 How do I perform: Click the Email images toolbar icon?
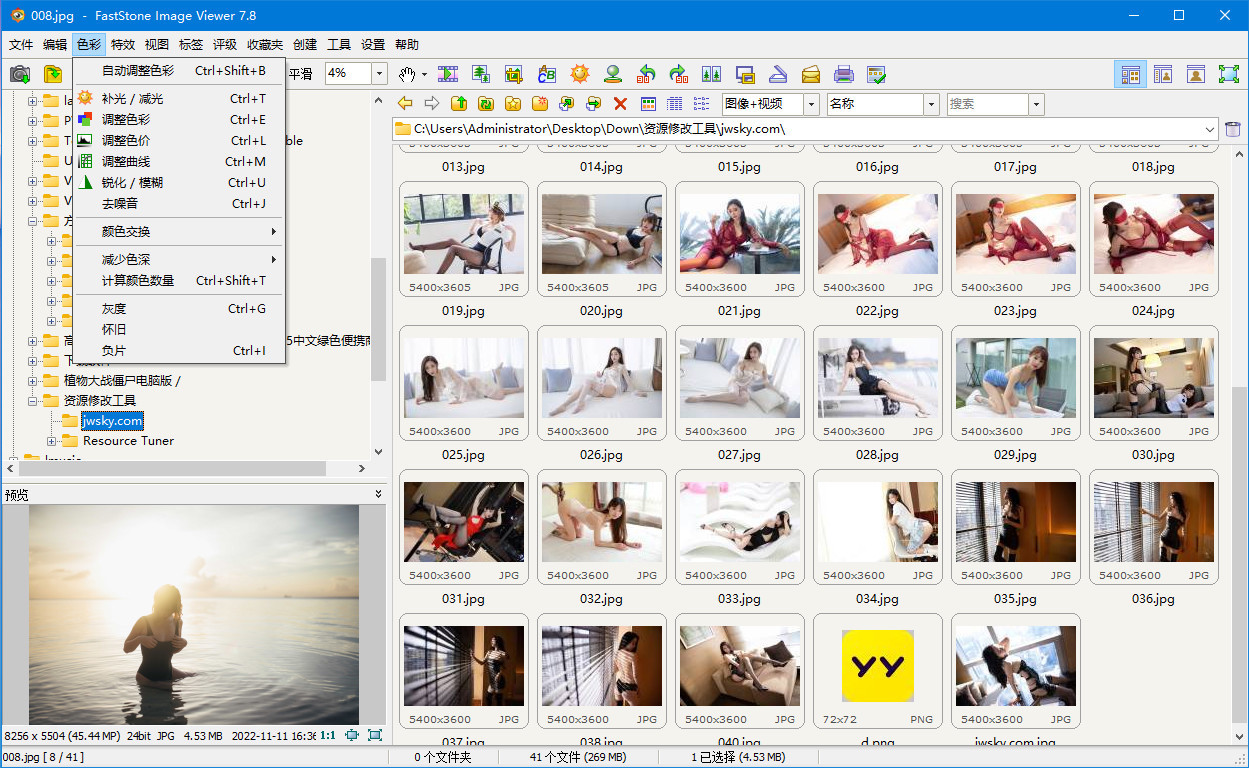[x=811, y=74]
